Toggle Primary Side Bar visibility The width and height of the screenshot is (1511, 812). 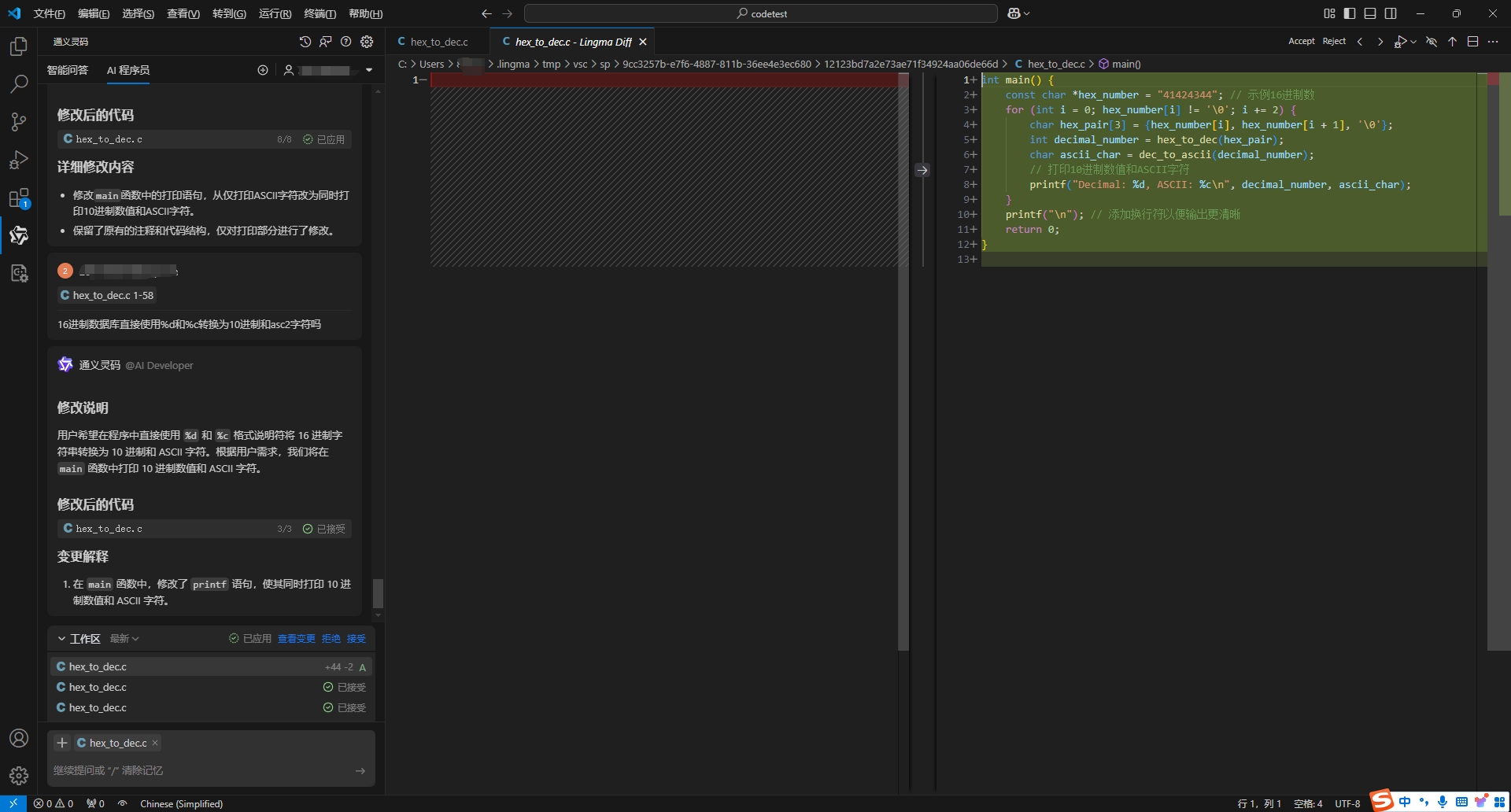point(1350,13)
